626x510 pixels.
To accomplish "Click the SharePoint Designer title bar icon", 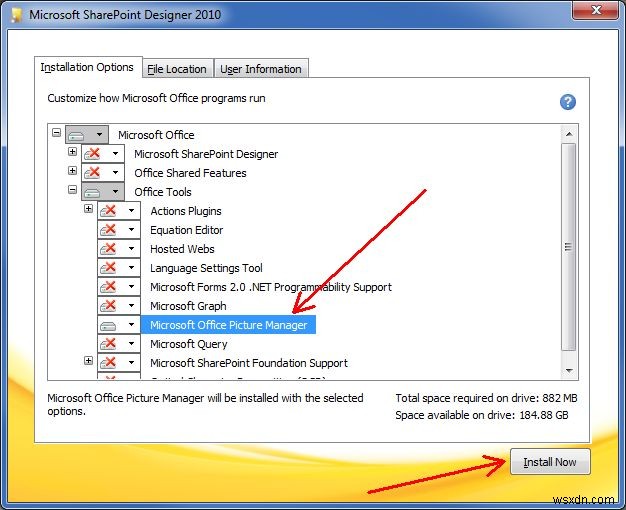I will point(16,15).
